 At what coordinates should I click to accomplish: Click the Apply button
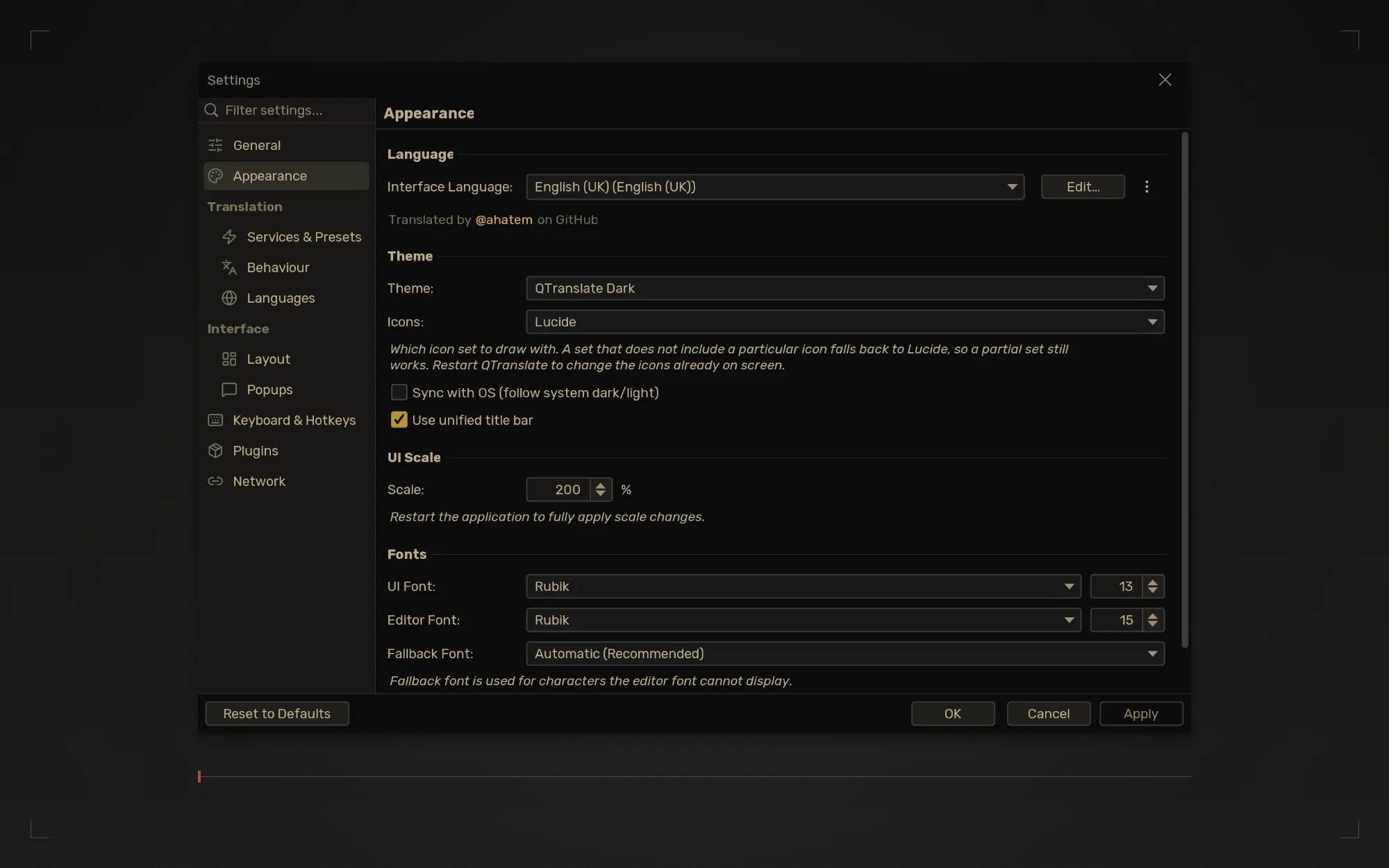point(1141,714)
